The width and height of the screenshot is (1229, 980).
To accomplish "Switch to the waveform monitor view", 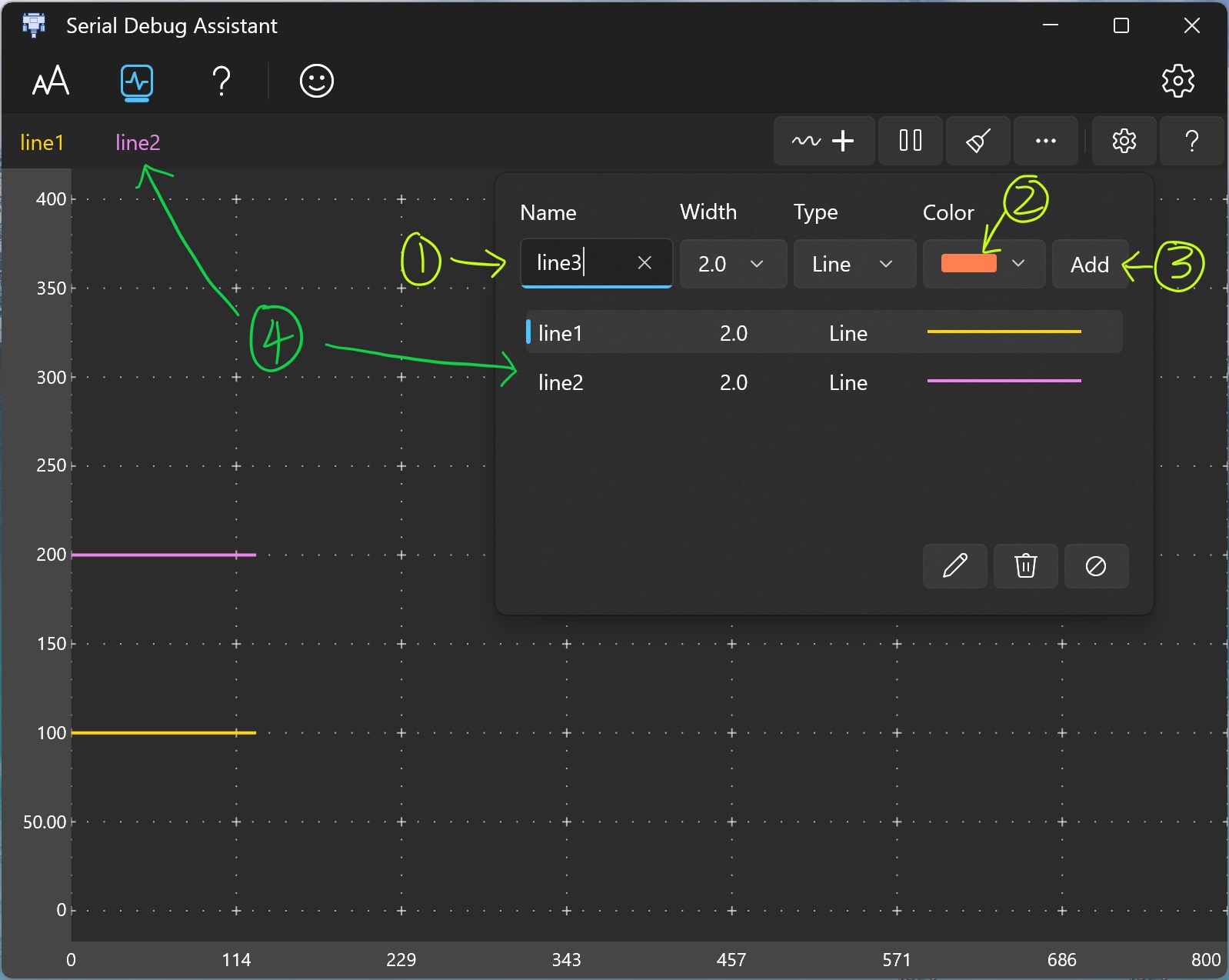I will pos(137,82).
